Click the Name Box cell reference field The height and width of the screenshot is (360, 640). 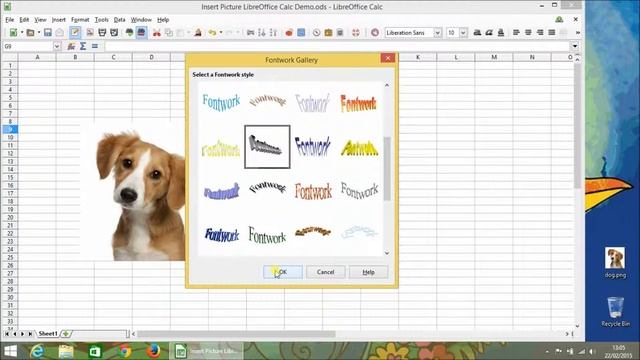[x=28, y=47]
